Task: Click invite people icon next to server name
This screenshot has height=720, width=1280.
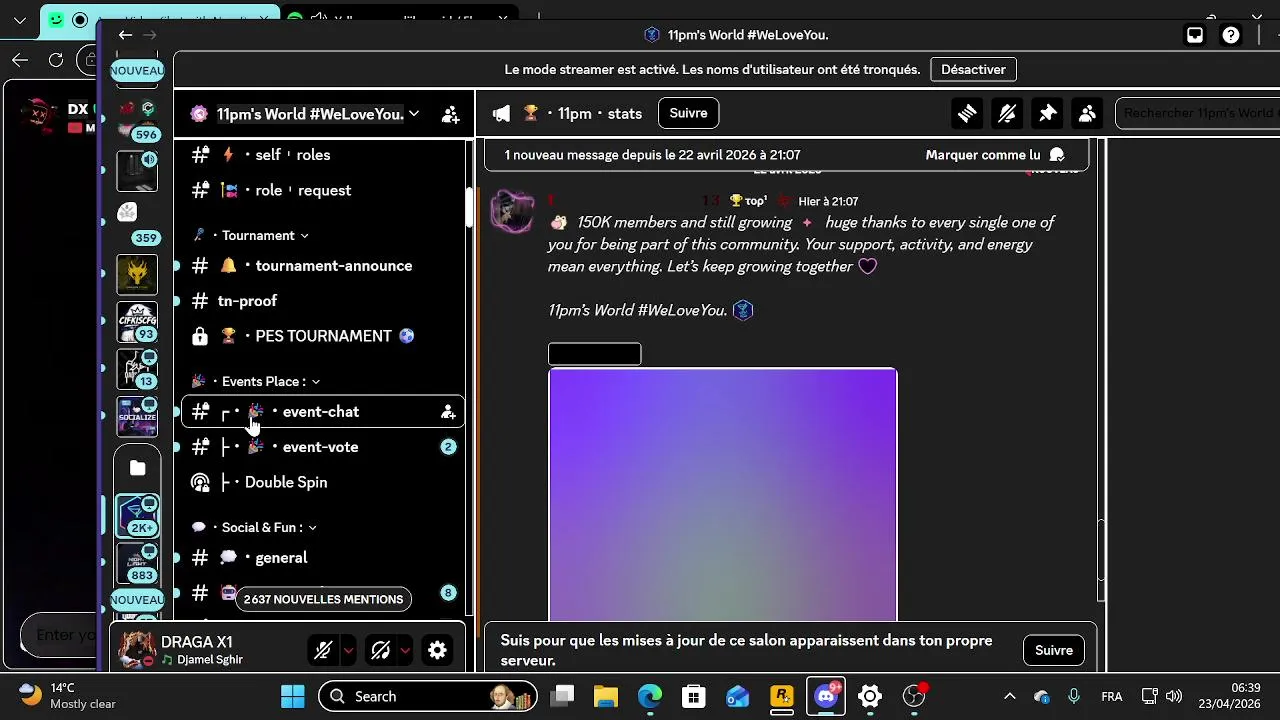Action: point(451,115)
